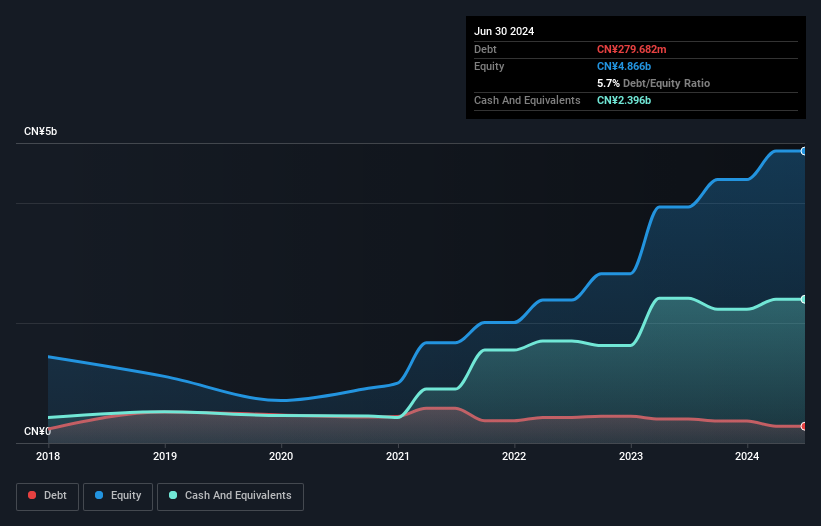The image size is (821, 526).
Task: Click the tooltip Equity row label
Action: pyautogui.click(x=489, y=66)
